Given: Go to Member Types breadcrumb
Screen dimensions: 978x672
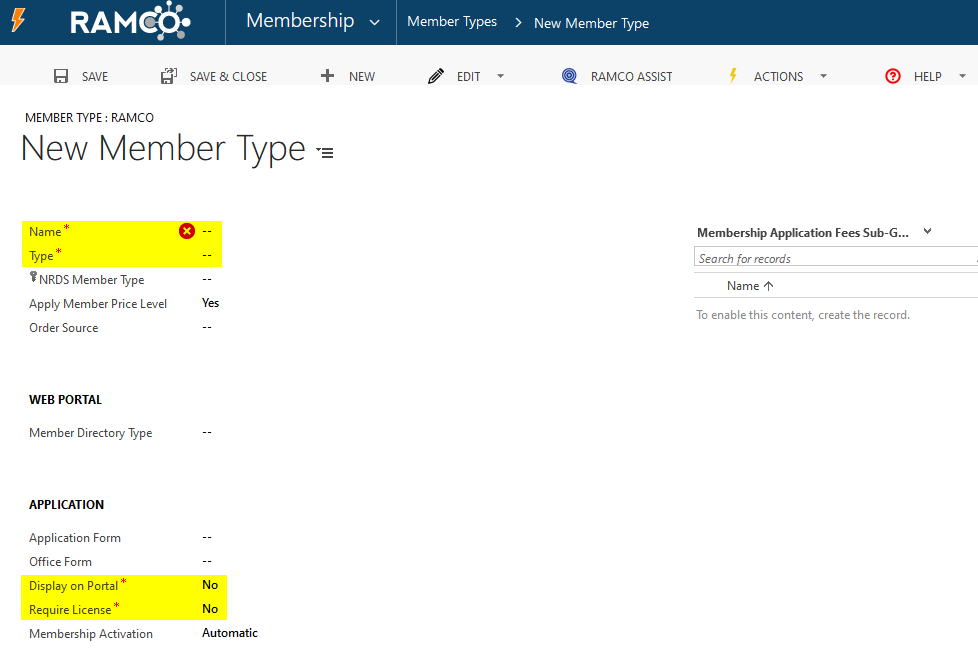Looking at the screenshot, I should [452, 22].
